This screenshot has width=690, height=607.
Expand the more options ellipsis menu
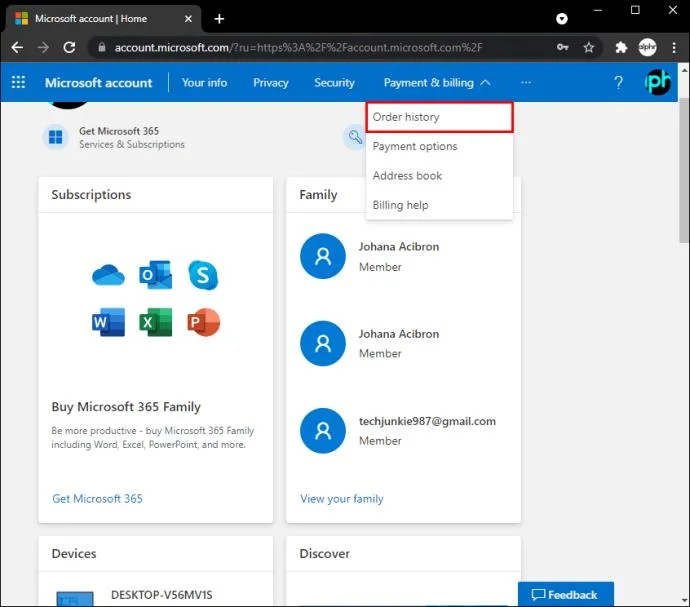tap(526, 82)
